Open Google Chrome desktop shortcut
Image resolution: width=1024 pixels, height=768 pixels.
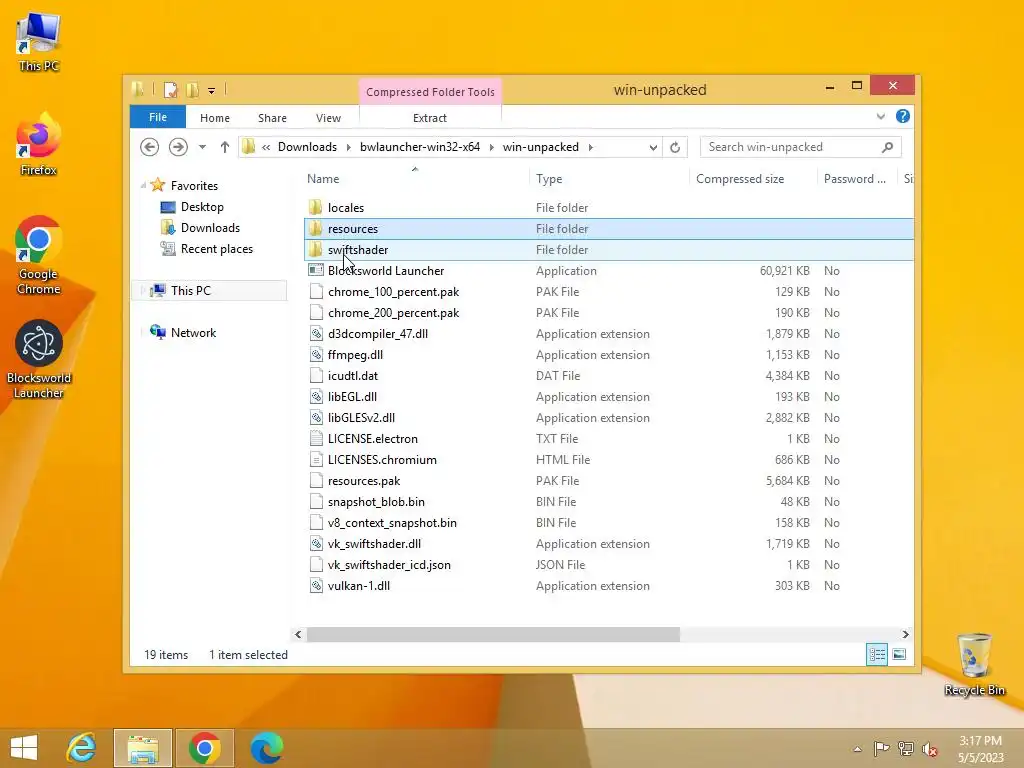click(x=39, y=255)
